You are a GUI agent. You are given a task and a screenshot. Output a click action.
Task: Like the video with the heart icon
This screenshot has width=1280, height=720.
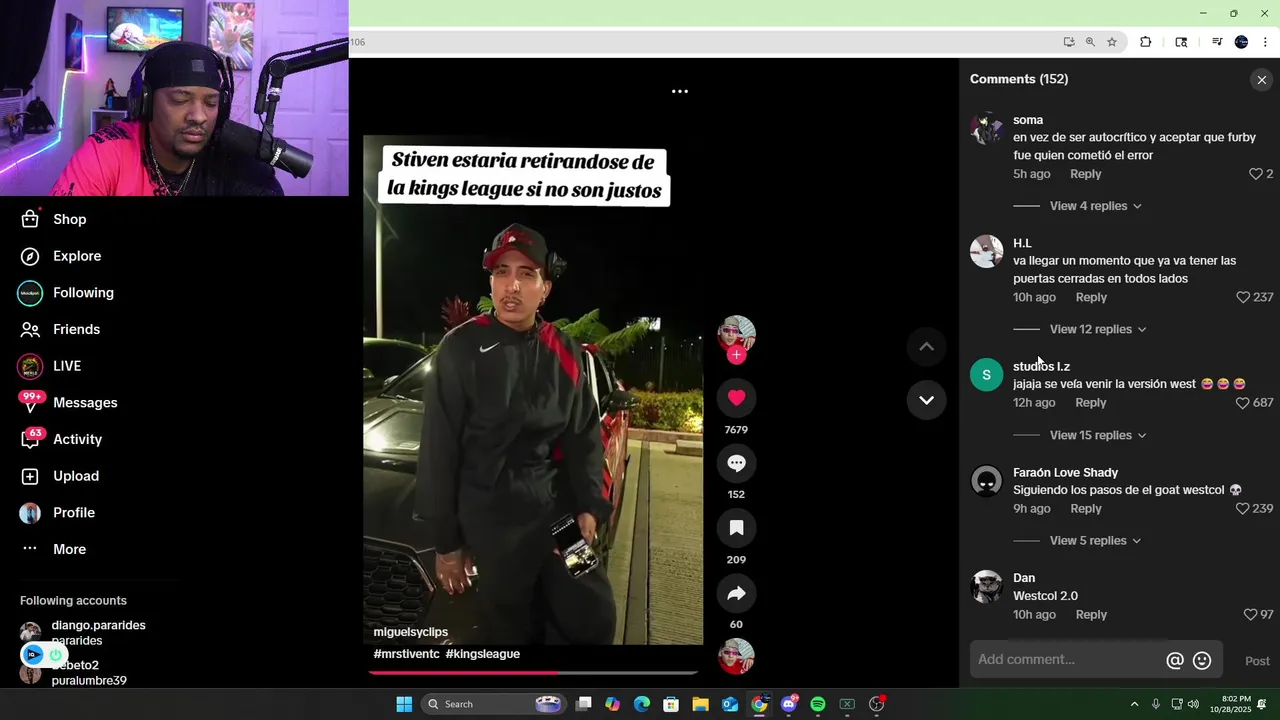pyautogui.click(x=737, y=398)
